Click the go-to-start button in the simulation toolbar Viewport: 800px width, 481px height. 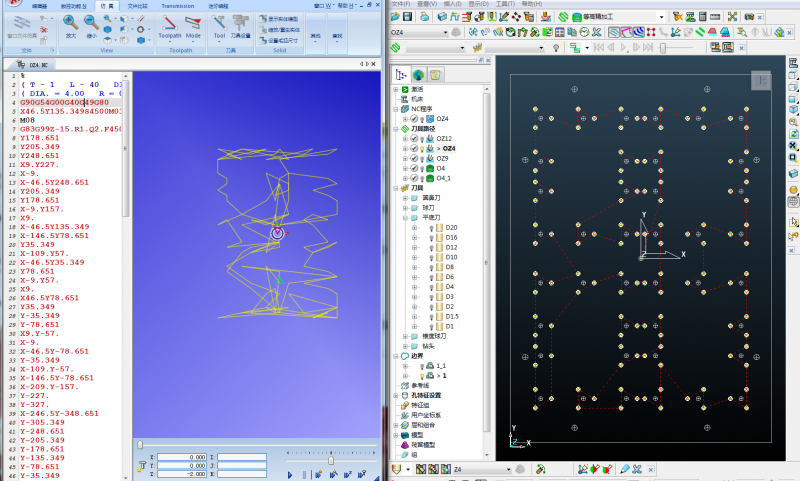pyautogui.click(x=599, y=47)
